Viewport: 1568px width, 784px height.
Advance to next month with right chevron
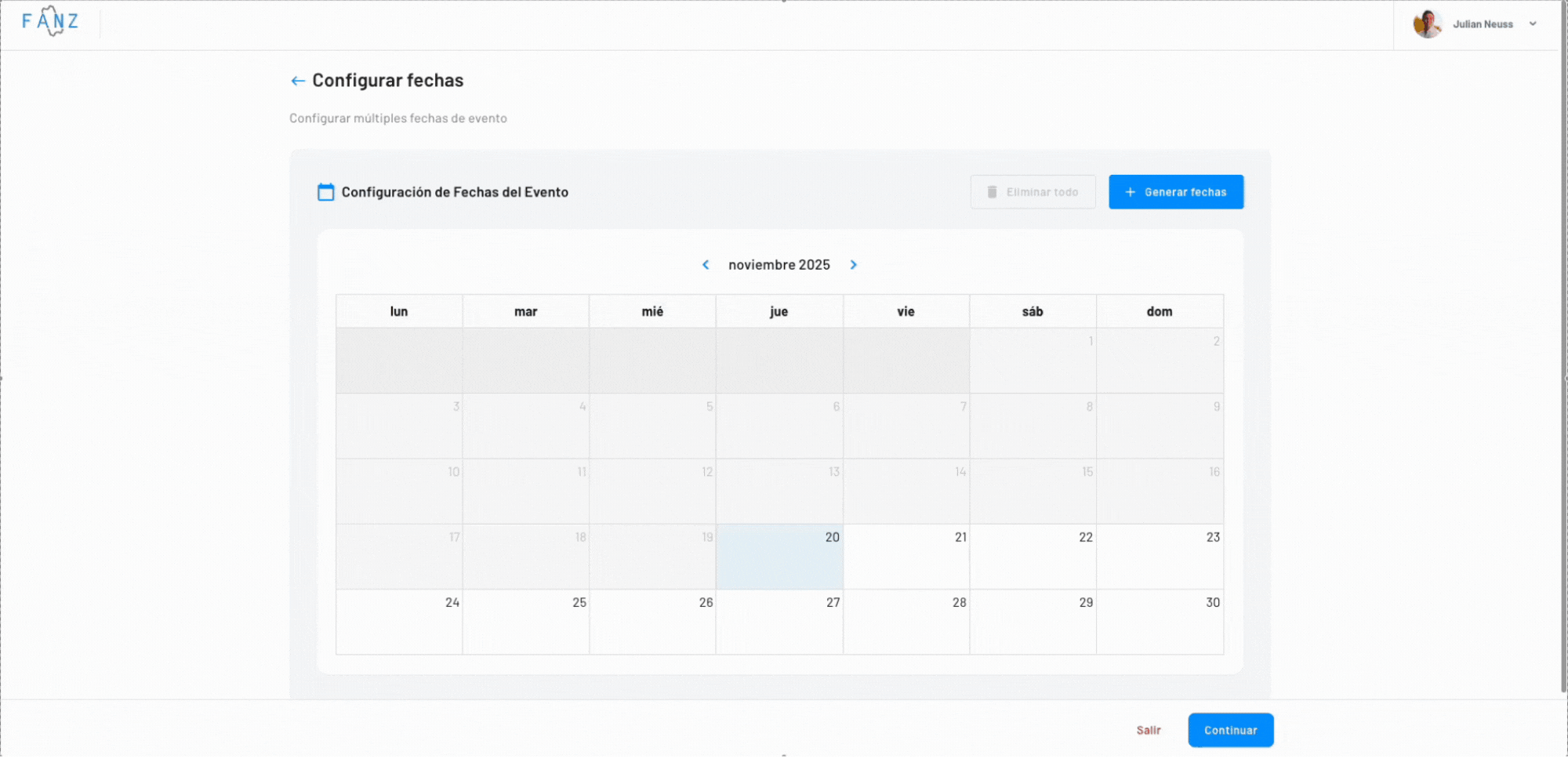(x=854, y=265)
